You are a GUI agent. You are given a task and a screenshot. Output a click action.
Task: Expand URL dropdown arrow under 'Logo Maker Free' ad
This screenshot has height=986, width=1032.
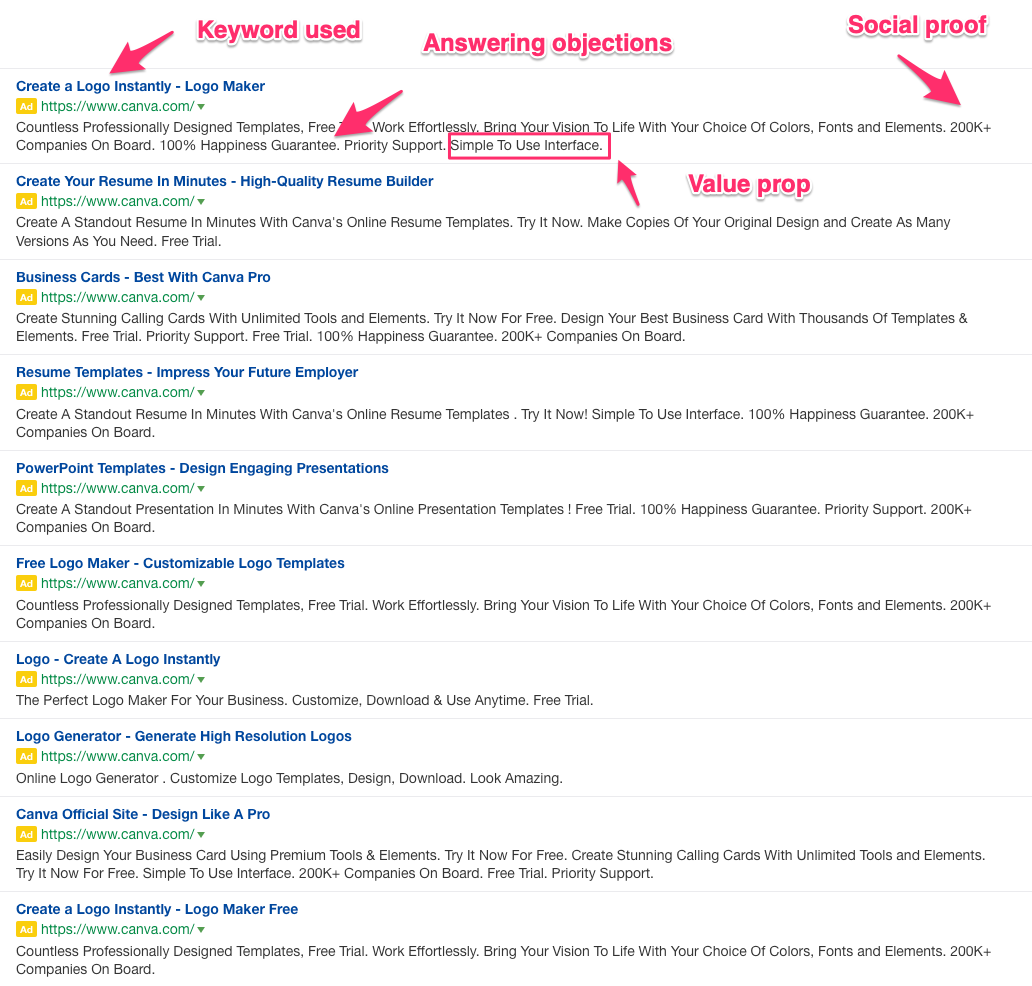(201, 930)
